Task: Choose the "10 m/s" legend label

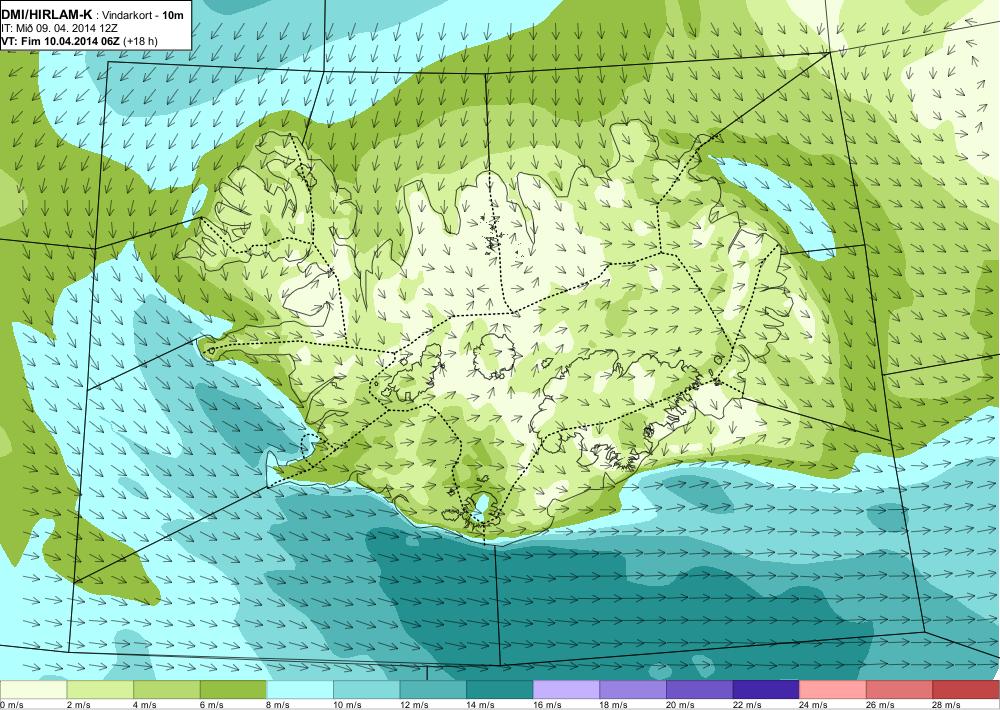Action: 347,705
